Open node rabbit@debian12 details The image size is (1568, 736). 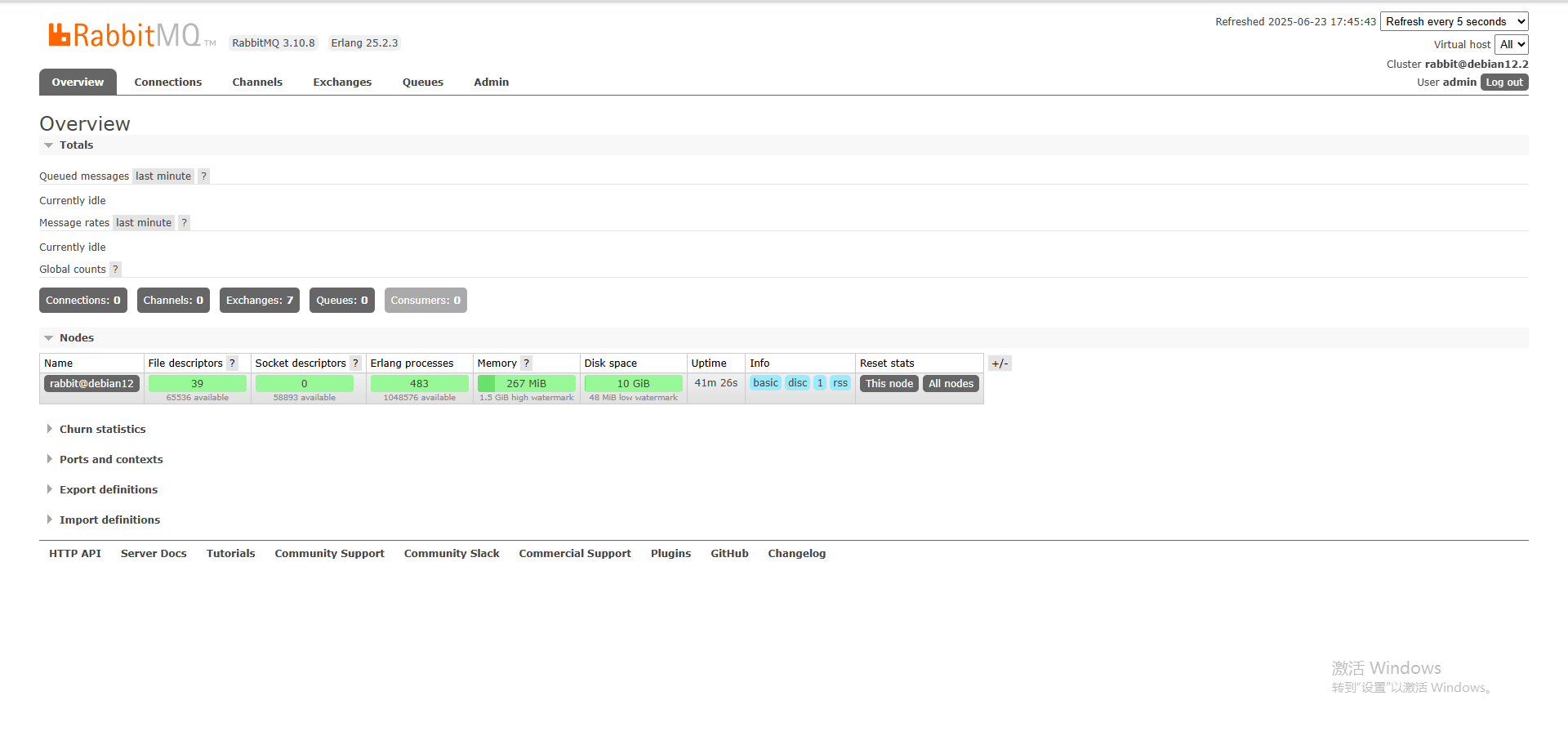tap(91, 383)
